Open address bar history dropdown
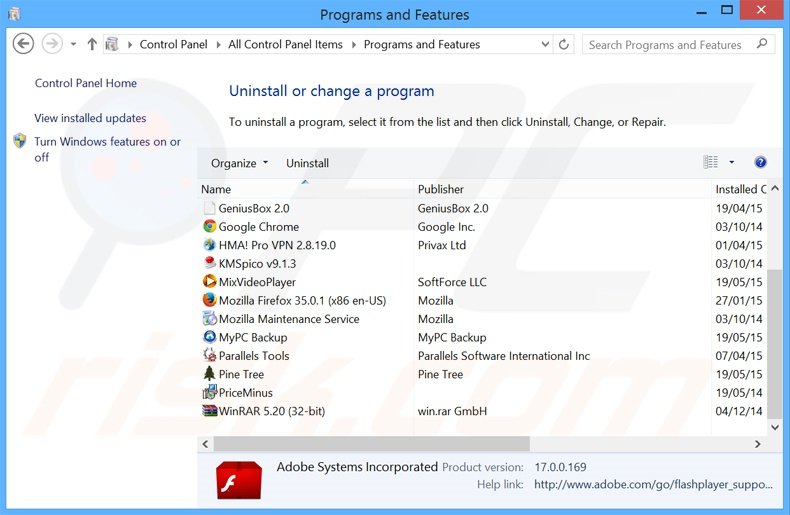790x515 pixels. click(x=545, y=44)
